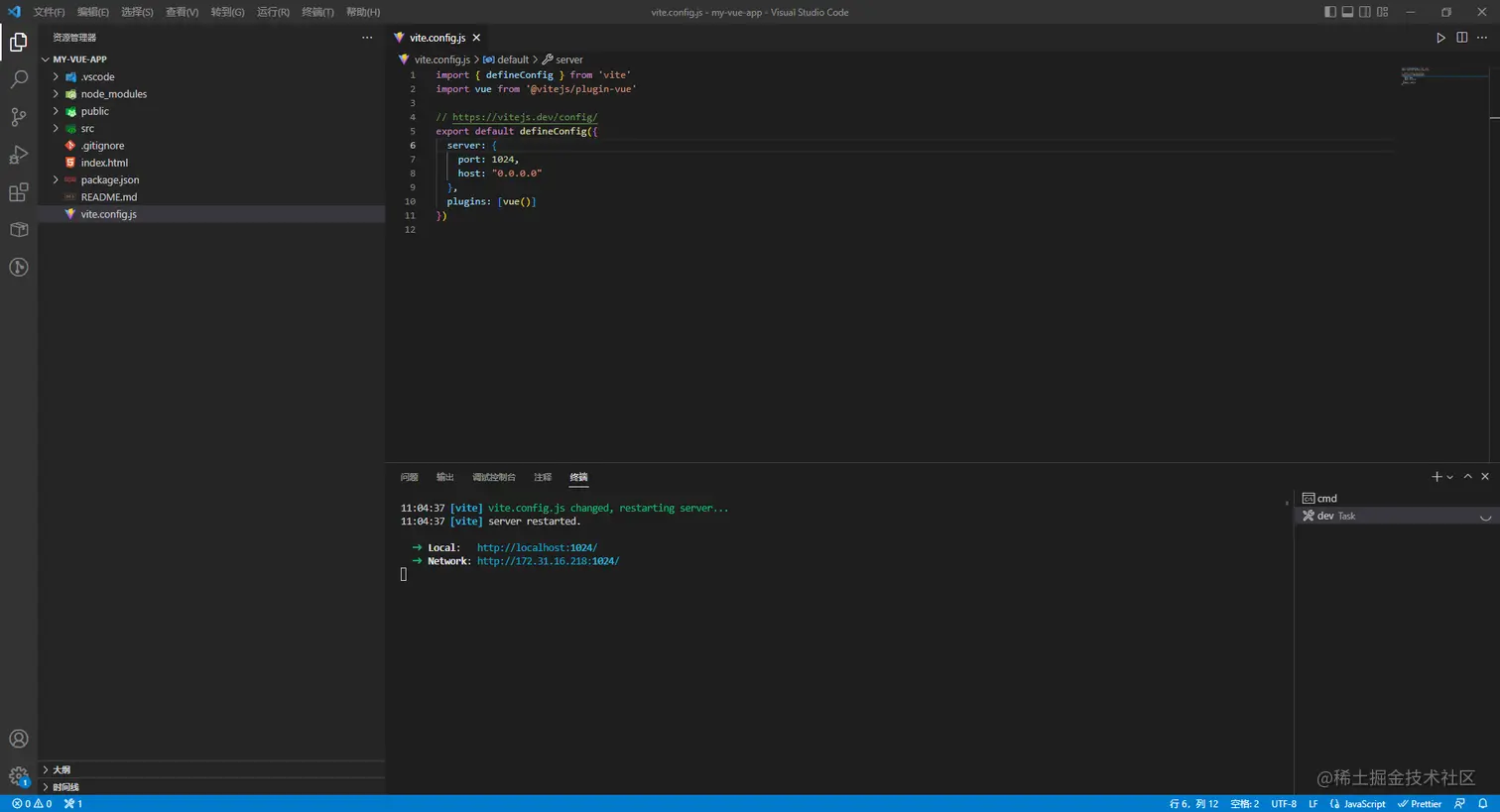Expand the node_modules folder
The width and height of the screenshot is (1500, 812).
57,94
